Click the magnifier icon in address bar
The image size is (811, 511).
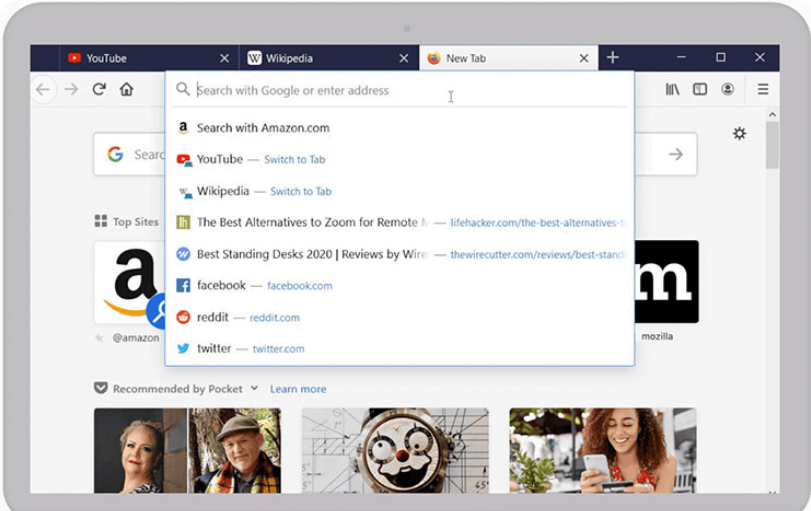[183, 89]
